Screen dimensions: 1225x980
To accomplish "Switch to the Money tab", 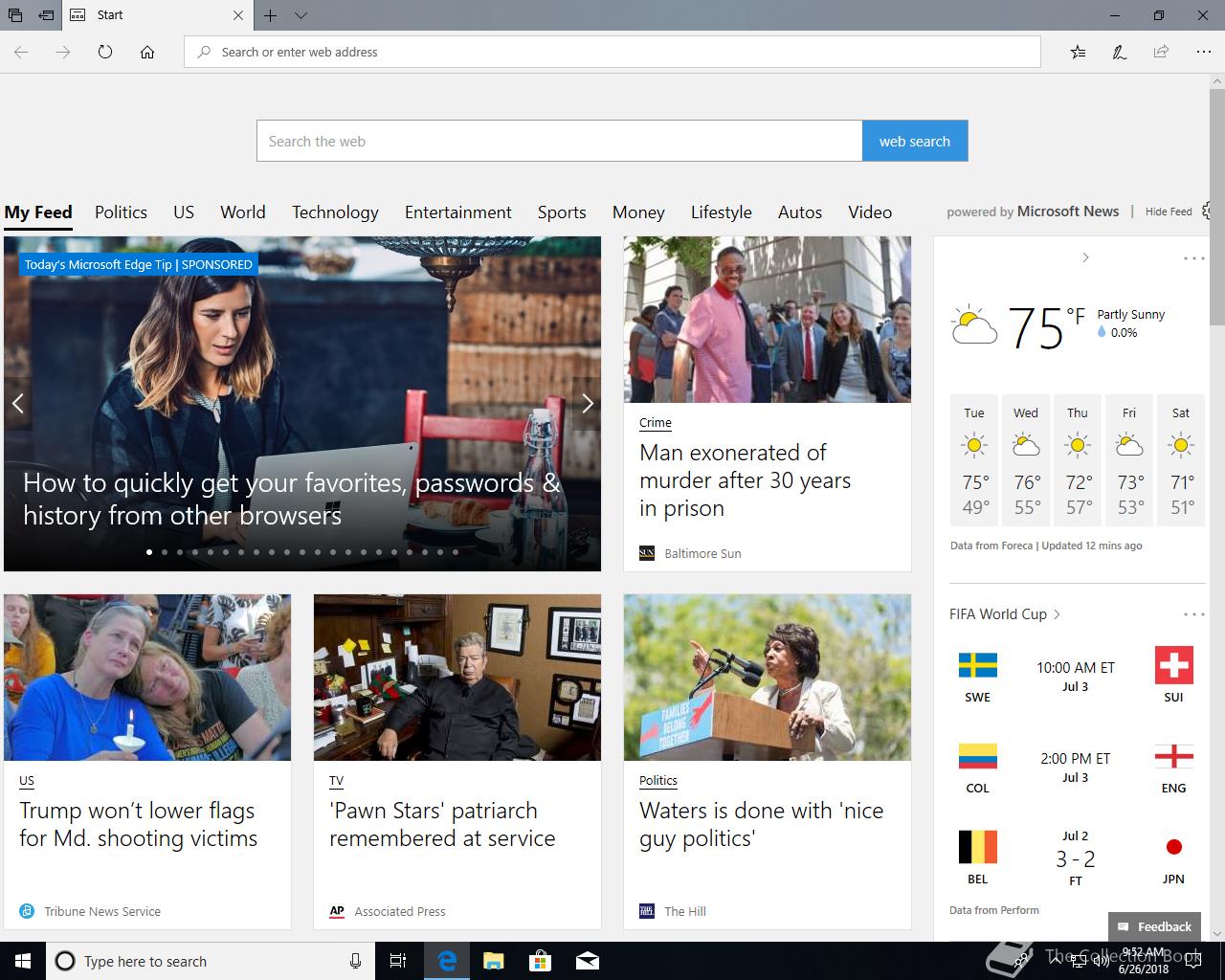I will [638, 212].
